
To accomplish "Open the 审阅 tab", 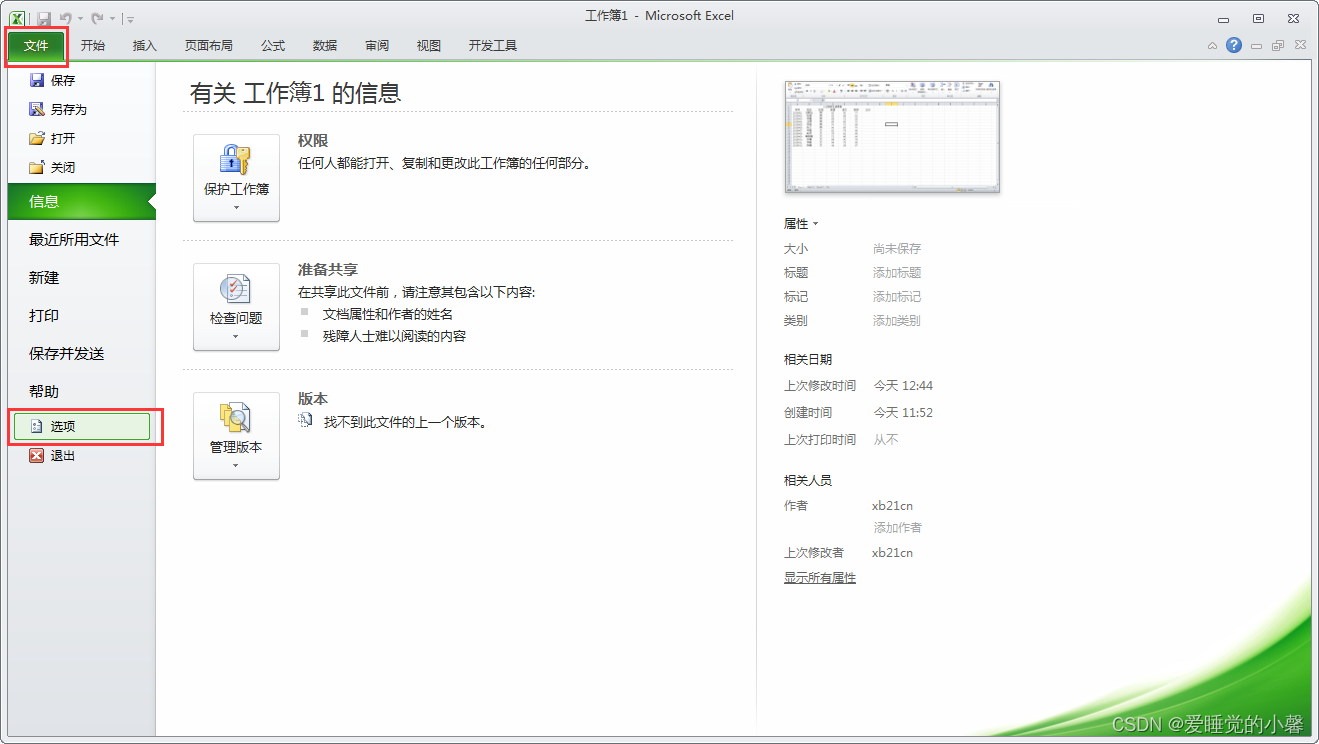I will coord(377,46).
